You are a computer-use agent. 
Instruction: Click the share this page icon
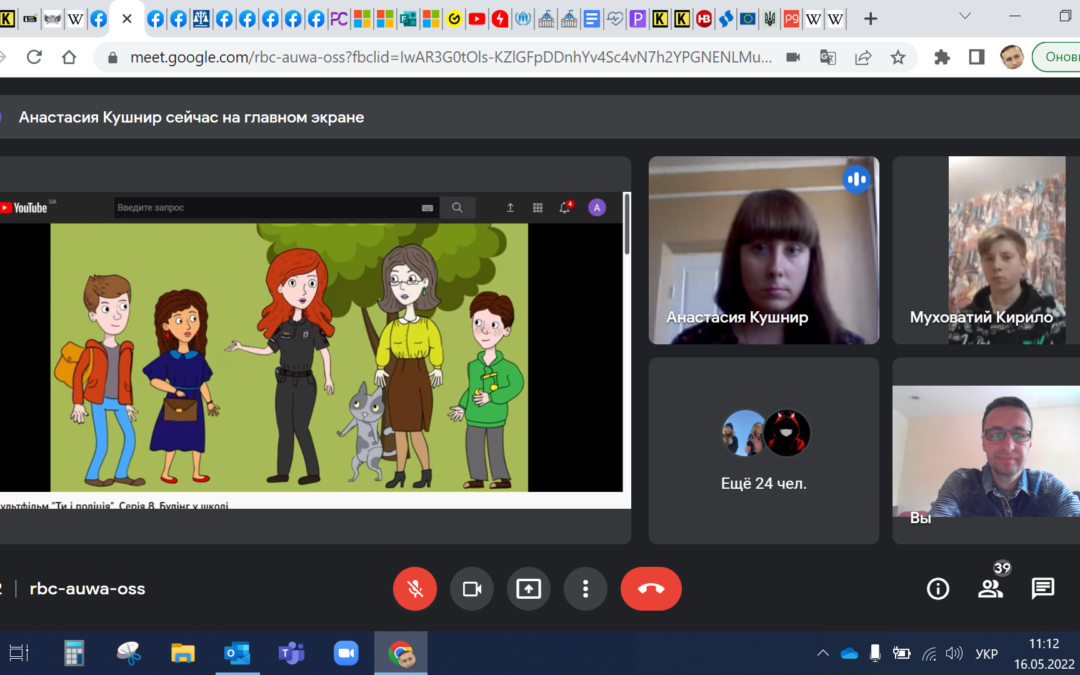tap(863, 58)
